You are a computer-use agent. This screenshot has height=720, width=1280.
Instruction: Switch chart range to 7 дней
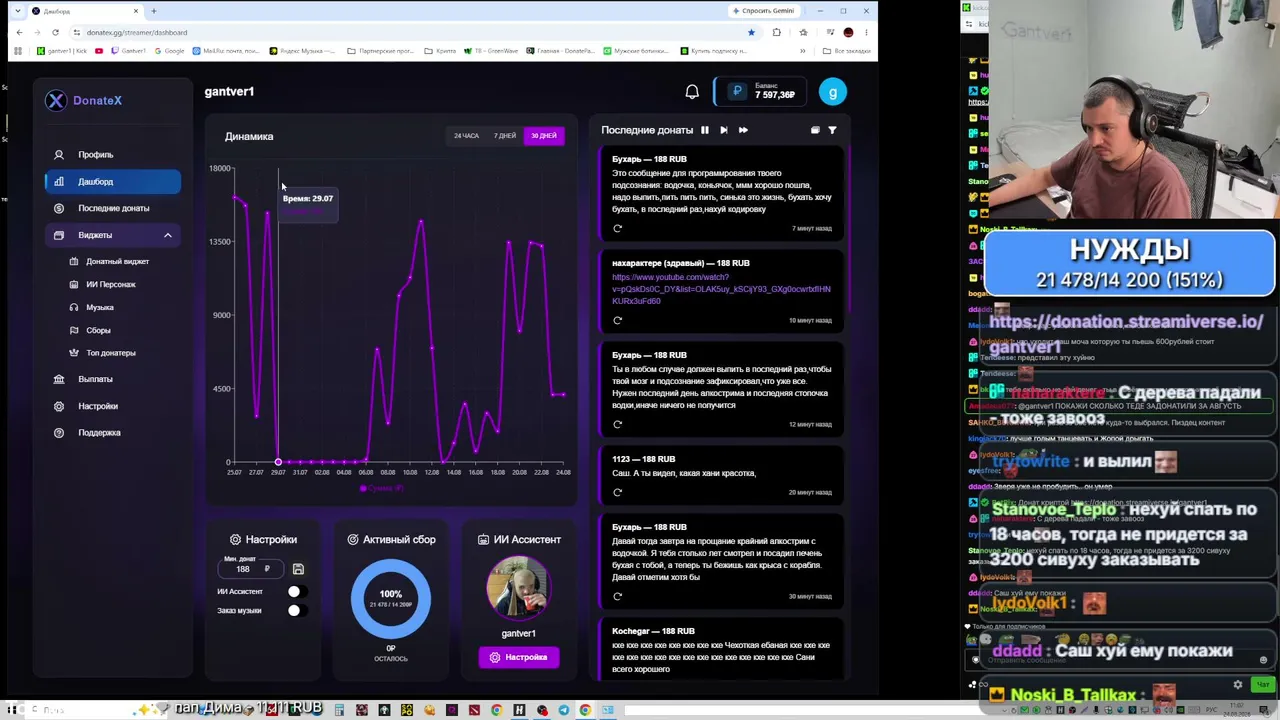(x=505, y=136)
